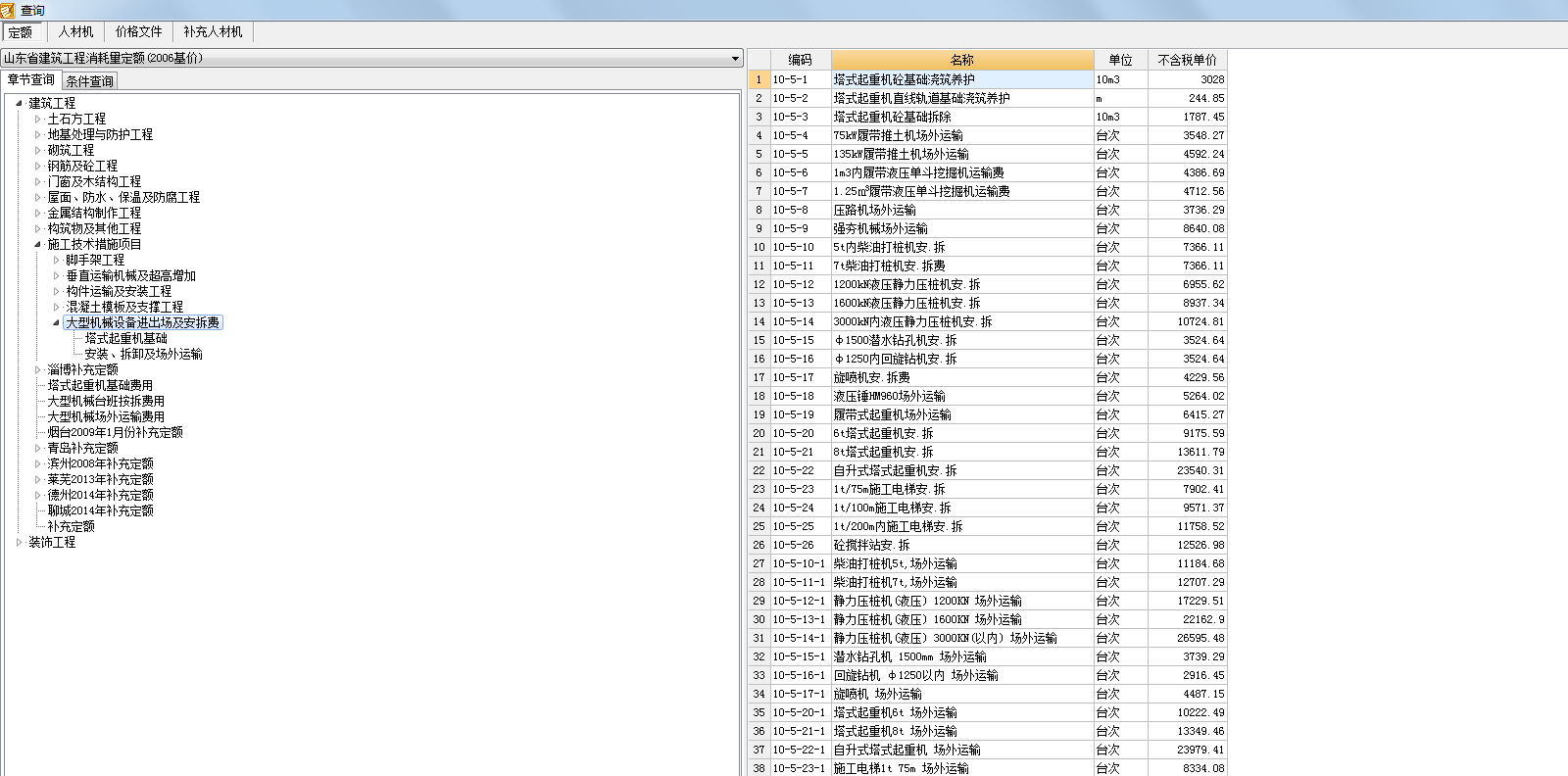Image resolution: width=1568 pixels, height=776 pixels.
Task: Select row 旋喷机安.拆费
Action: 988,377
